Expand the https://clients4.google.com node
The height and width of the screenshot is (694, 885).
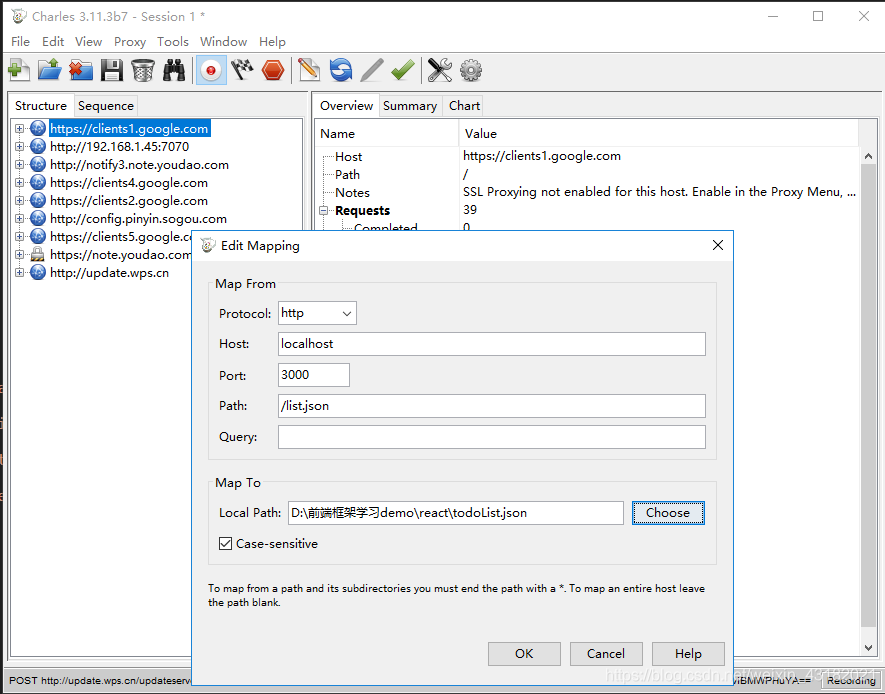(x=19, y=183)
